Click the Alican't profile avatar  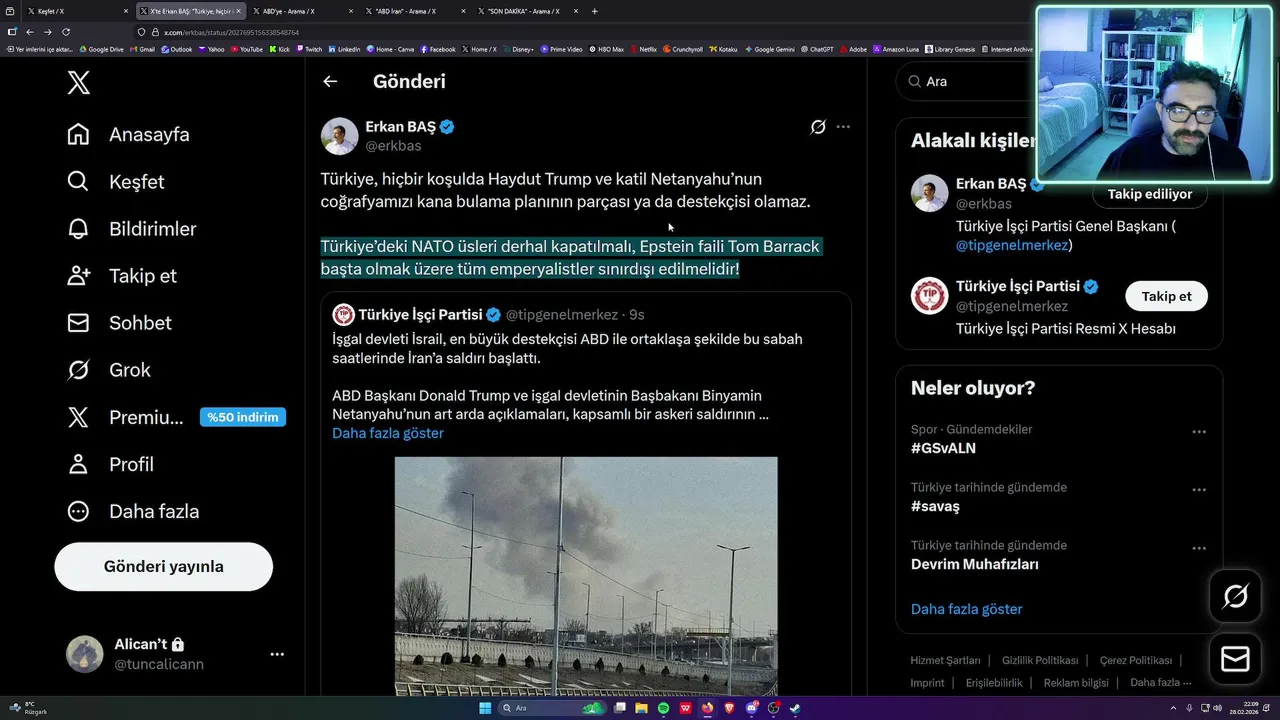85,654
